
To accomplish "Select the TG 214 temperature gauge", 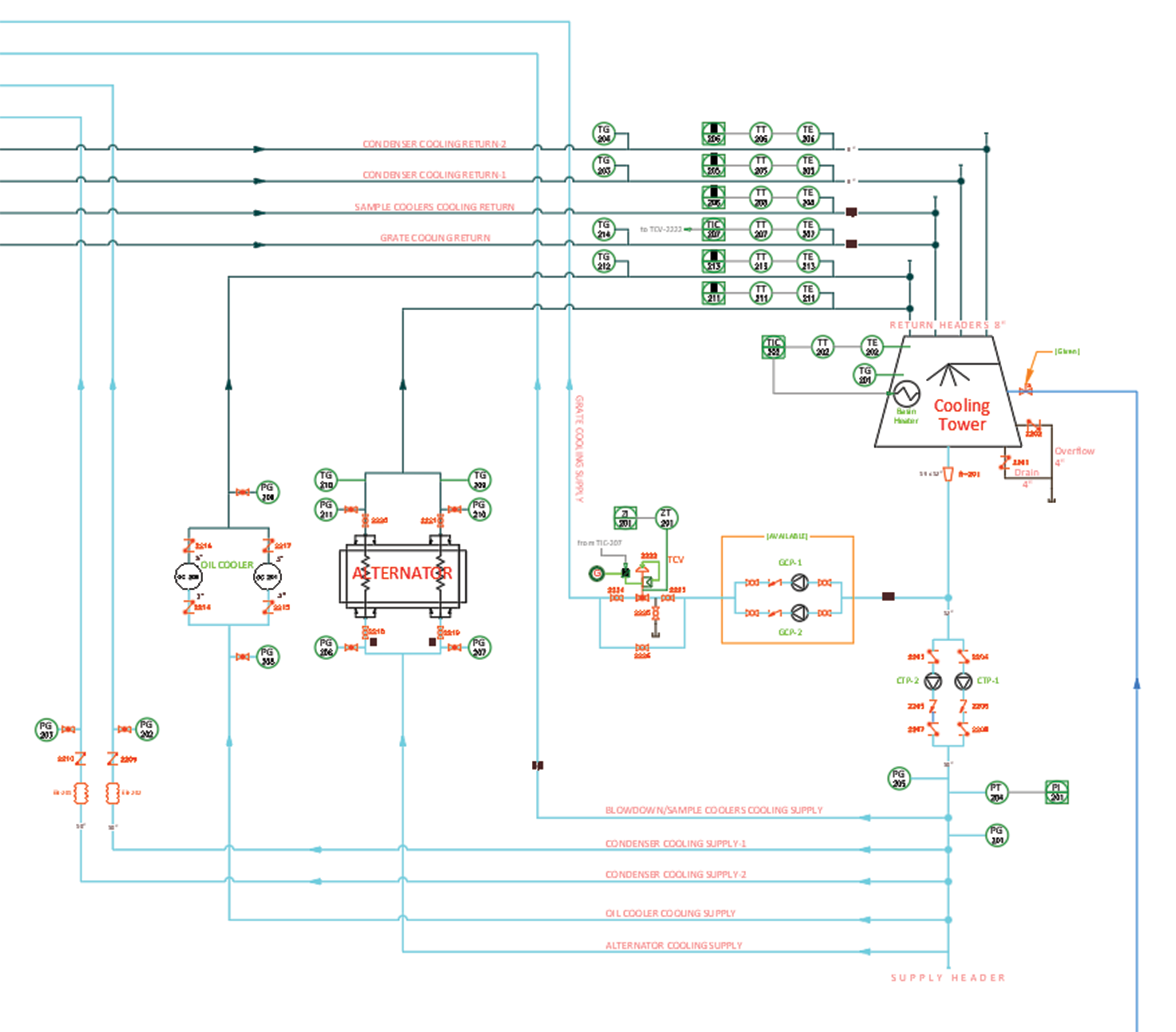I will [604, 229].
